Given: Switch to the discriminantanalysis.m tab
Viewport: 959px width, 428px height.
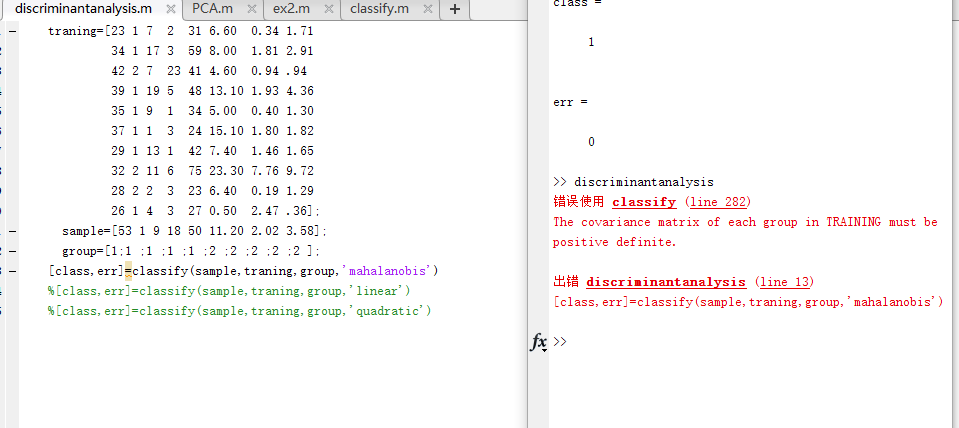Looking at the screenshot, I should (x=83, y=9).
